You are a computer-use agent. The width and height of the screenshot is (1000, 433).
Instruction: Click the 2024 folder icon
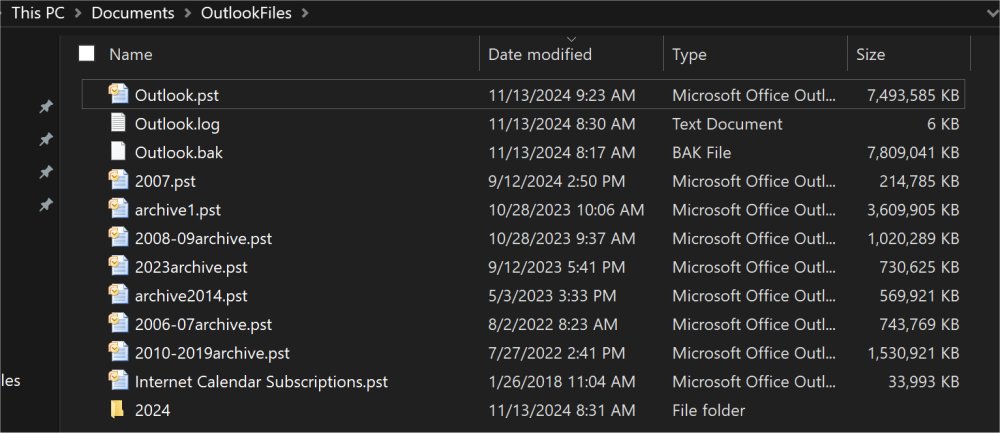117,409
